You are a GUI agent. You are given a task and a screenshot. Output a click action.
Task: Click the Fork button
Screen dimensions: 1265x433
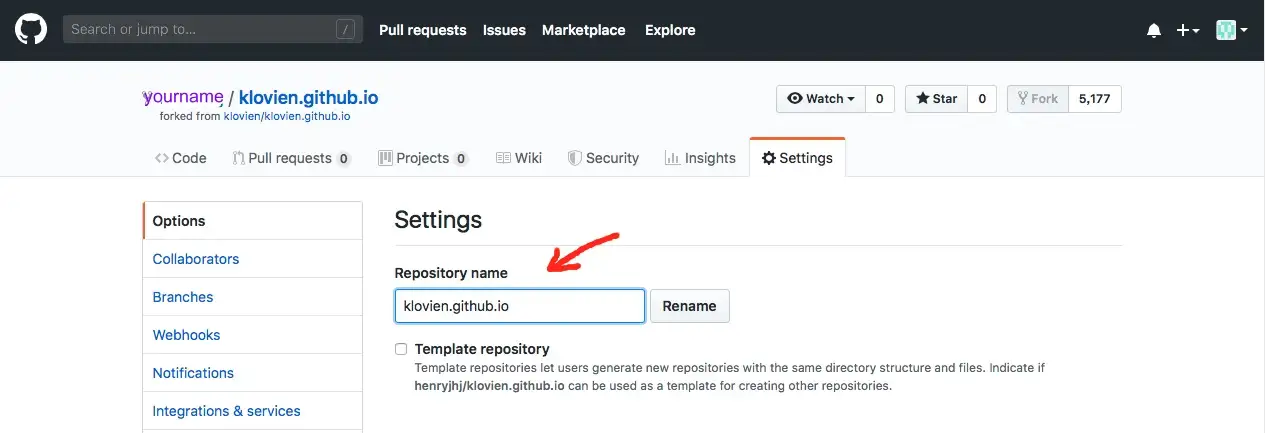(x=1037, y=99)
